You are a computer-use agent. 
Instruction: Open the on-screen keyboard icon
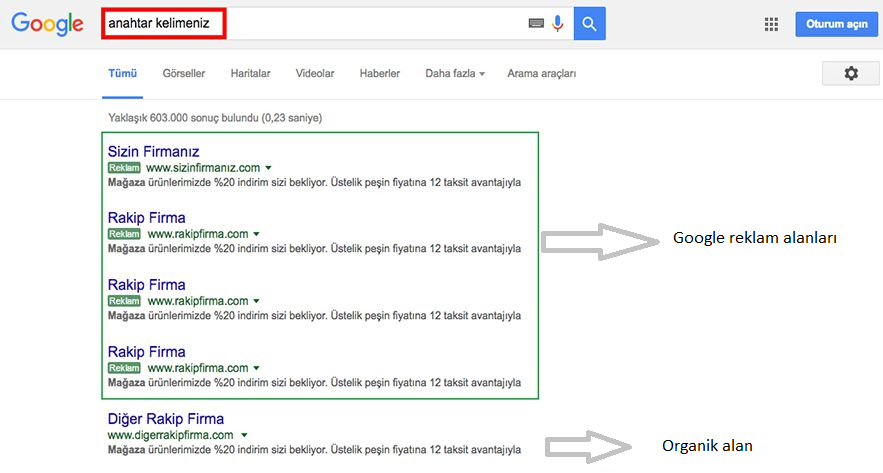click(x=536, y=24)
